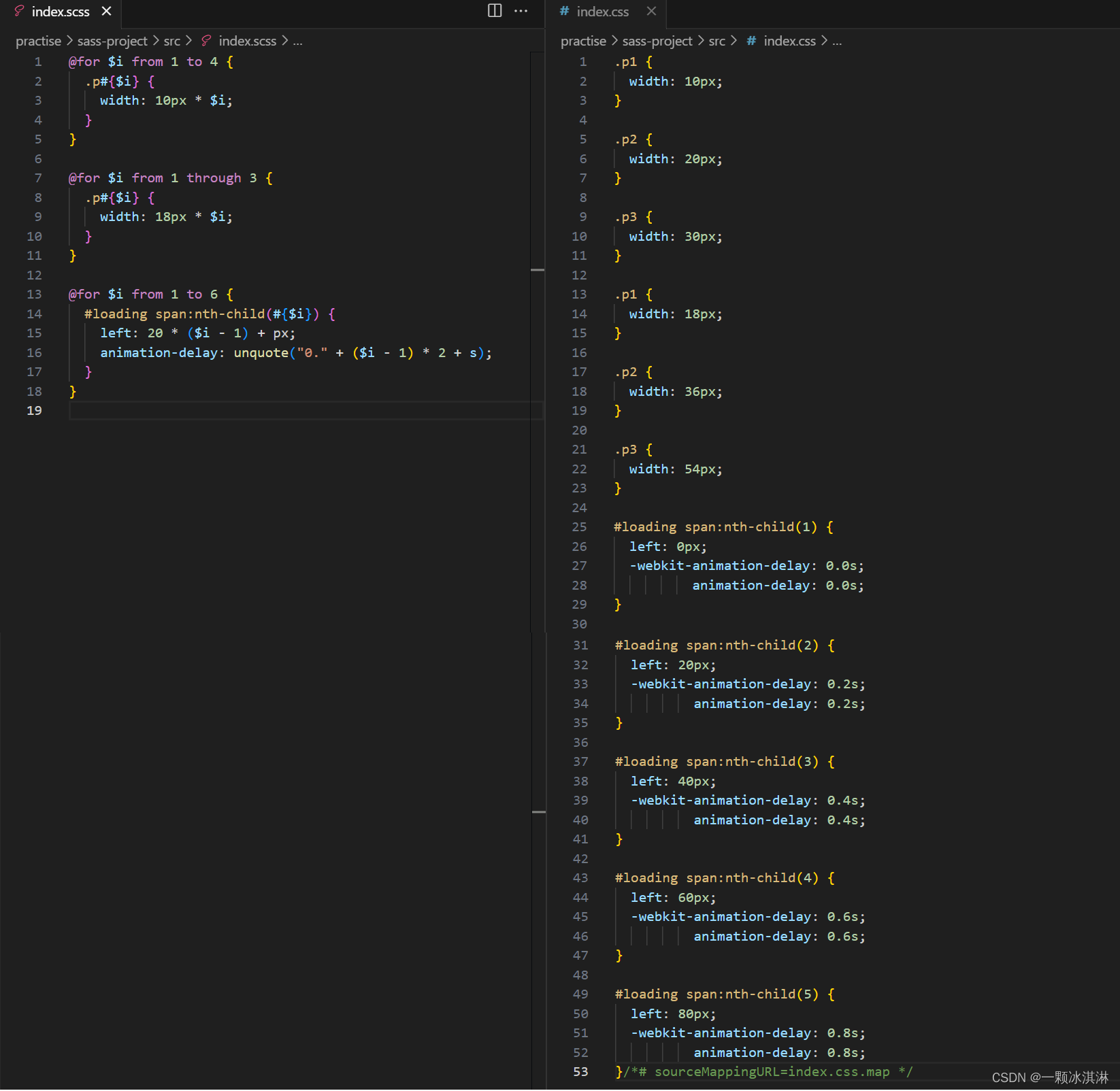This screenshot has width=1120, height=1091.
Task: Switch to the index.scss tab
Action: (x=61, y=12)
